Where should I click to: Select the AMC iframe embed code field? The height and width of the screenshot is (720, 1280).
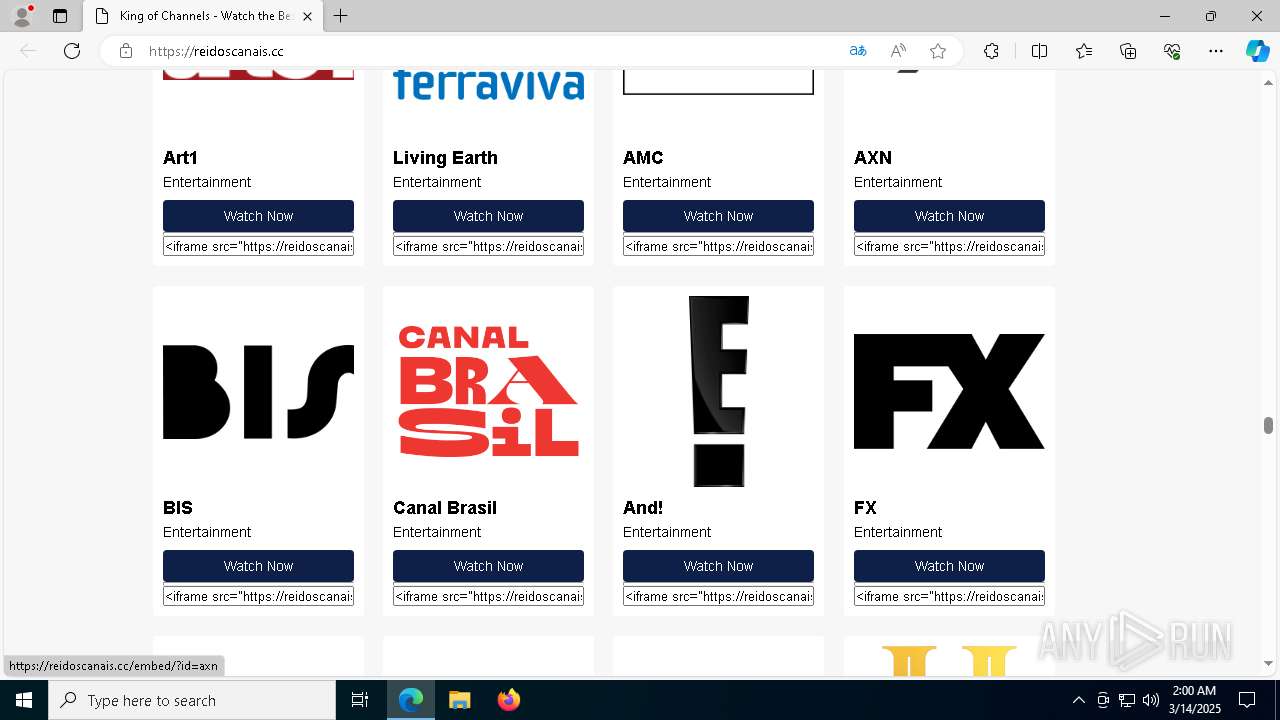click(x=718, y=246)
